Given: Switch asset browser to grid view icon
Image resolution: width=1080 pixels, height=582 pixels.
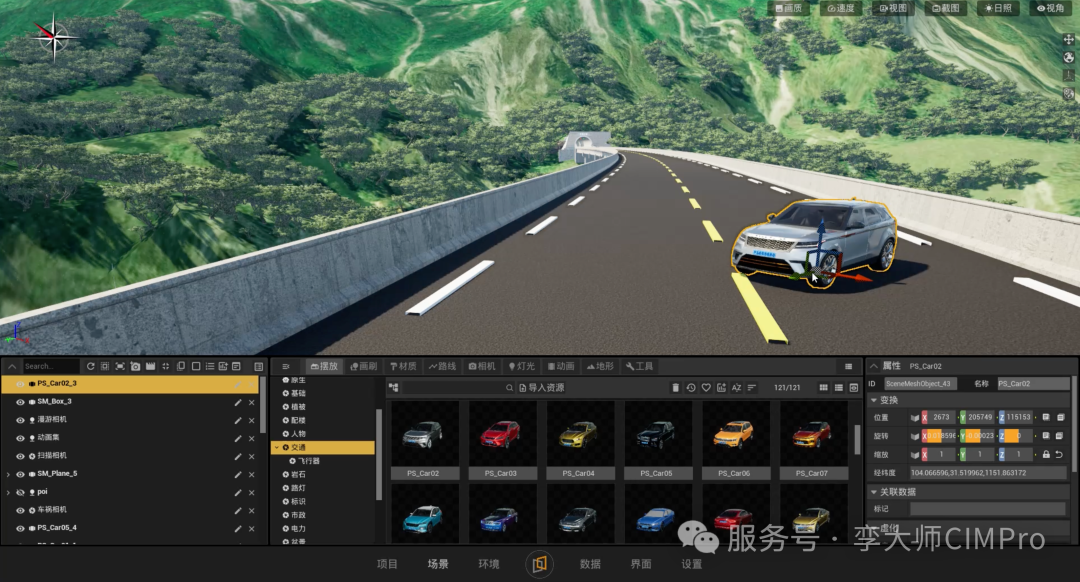Looking at the screenshot, I should 824,388.
